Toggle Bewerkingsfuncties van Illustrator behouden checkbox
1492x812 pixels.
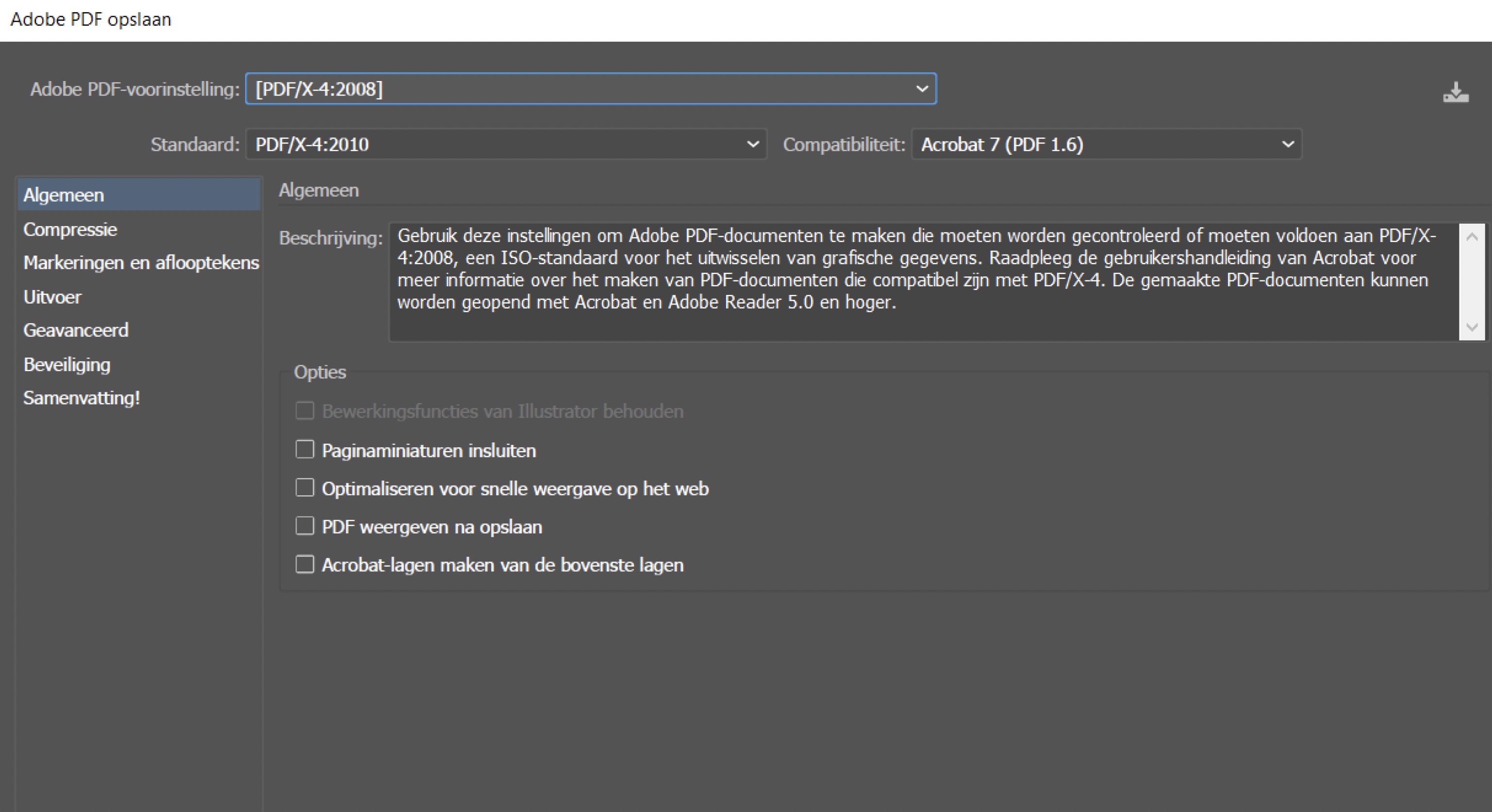click(x=305, y=411)
